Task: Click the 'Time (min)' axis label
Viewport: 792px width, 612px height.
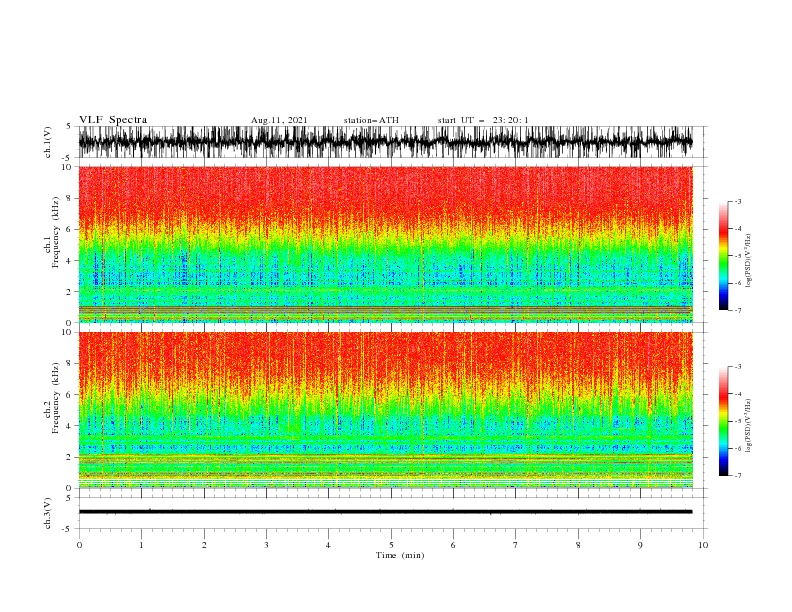Action: coord(400,555)
